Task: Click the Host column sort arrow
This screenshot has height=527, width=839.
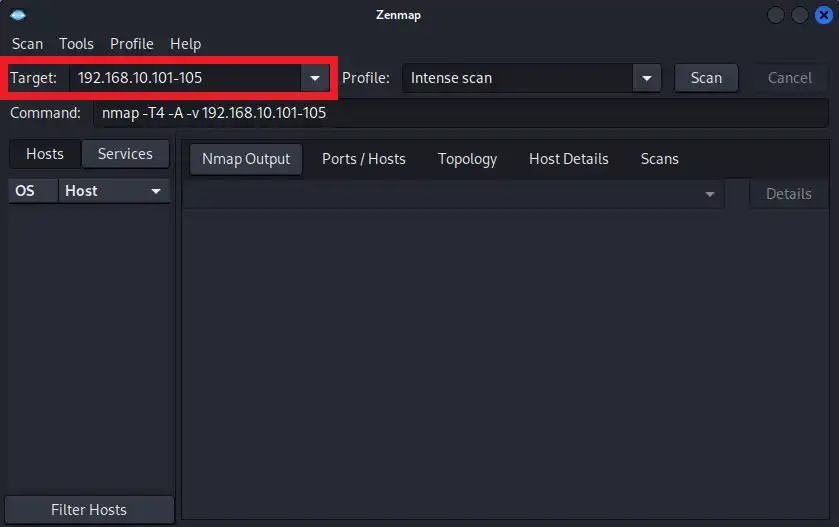Action: coord(156,192)
